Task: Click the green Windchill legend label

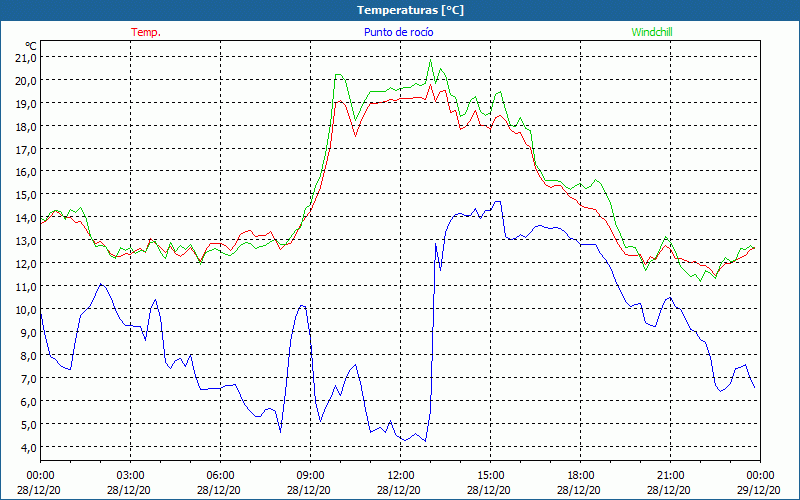Action: [652, 32]
